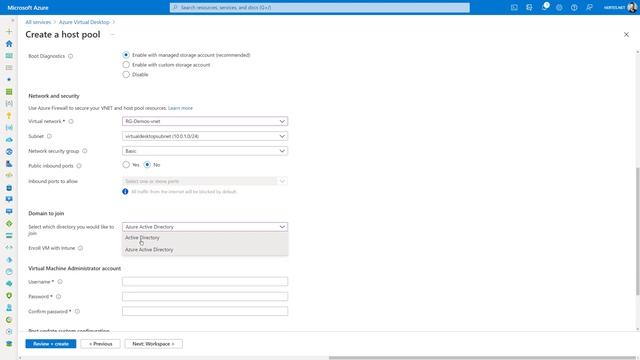
Task: Show info tooltip for Enroll VM with Intune
Action: coord(80,248)
